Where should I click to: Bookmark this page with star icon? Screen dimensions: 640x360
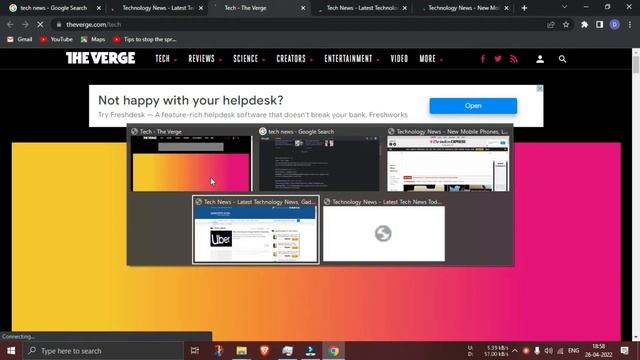[566, 24]
